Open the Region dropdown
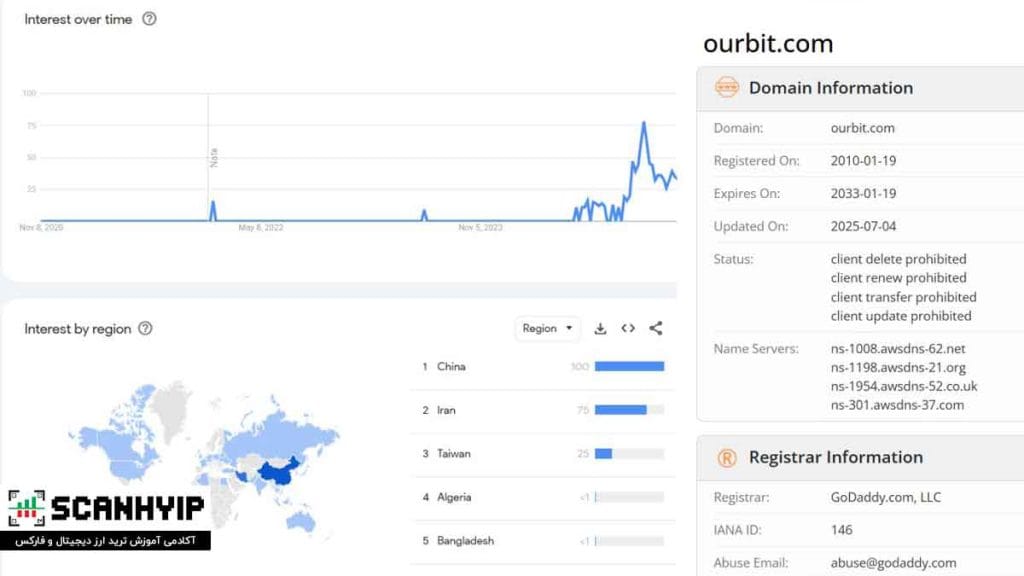The width and height of the screenshot is (1024, 576). point(547,328)
